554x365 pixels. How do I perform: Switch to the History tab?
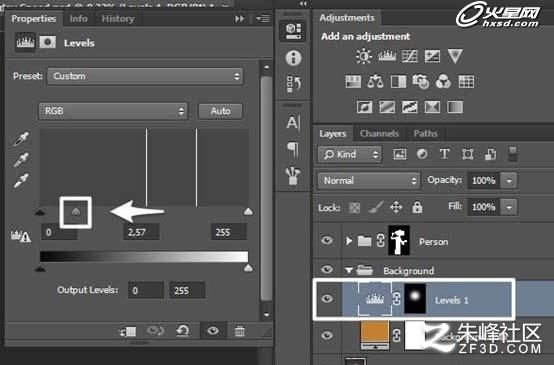click(x=118, y=18)
